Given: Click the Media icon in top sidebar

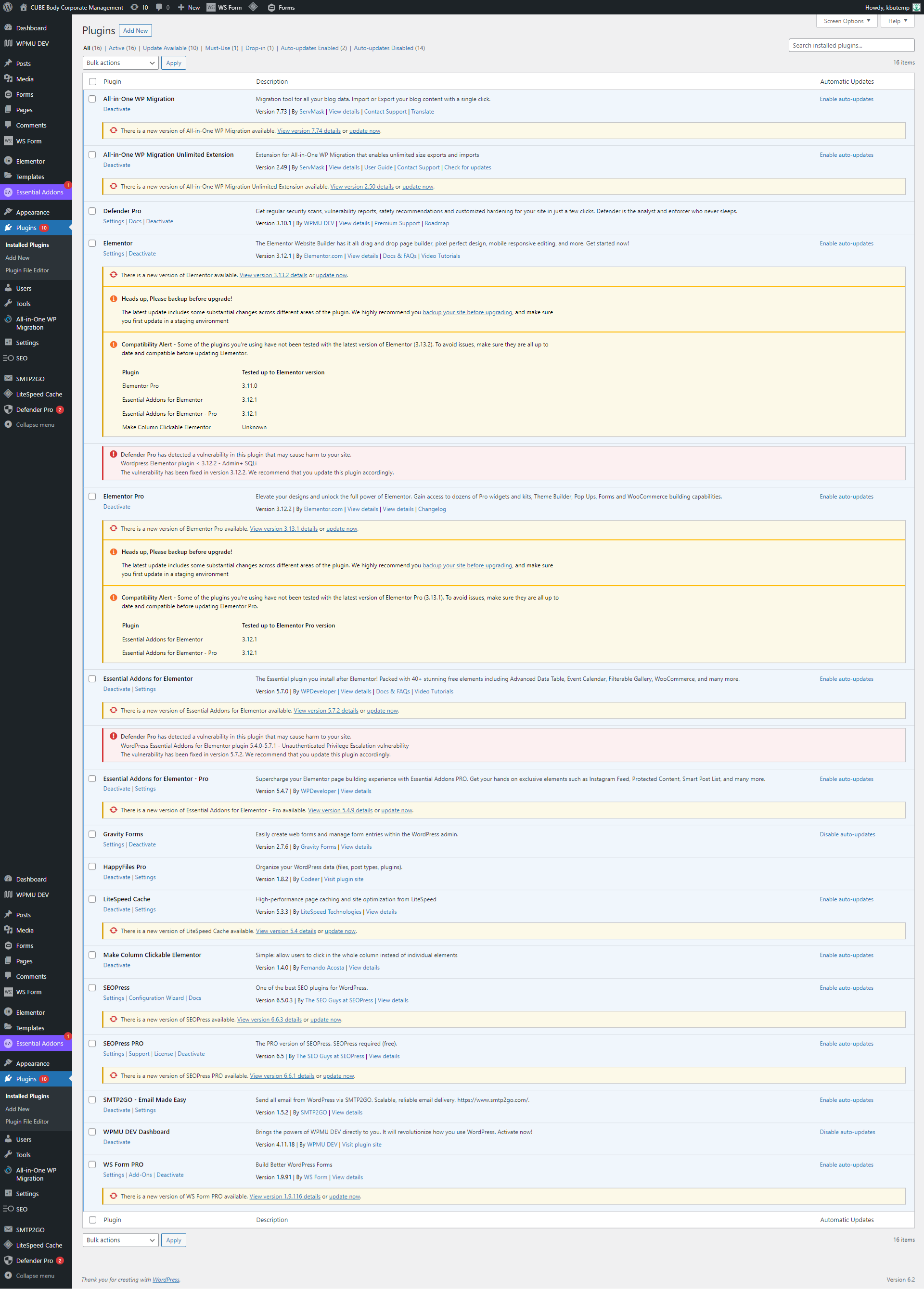Looking at the screenshot, I should pos(8,79).
